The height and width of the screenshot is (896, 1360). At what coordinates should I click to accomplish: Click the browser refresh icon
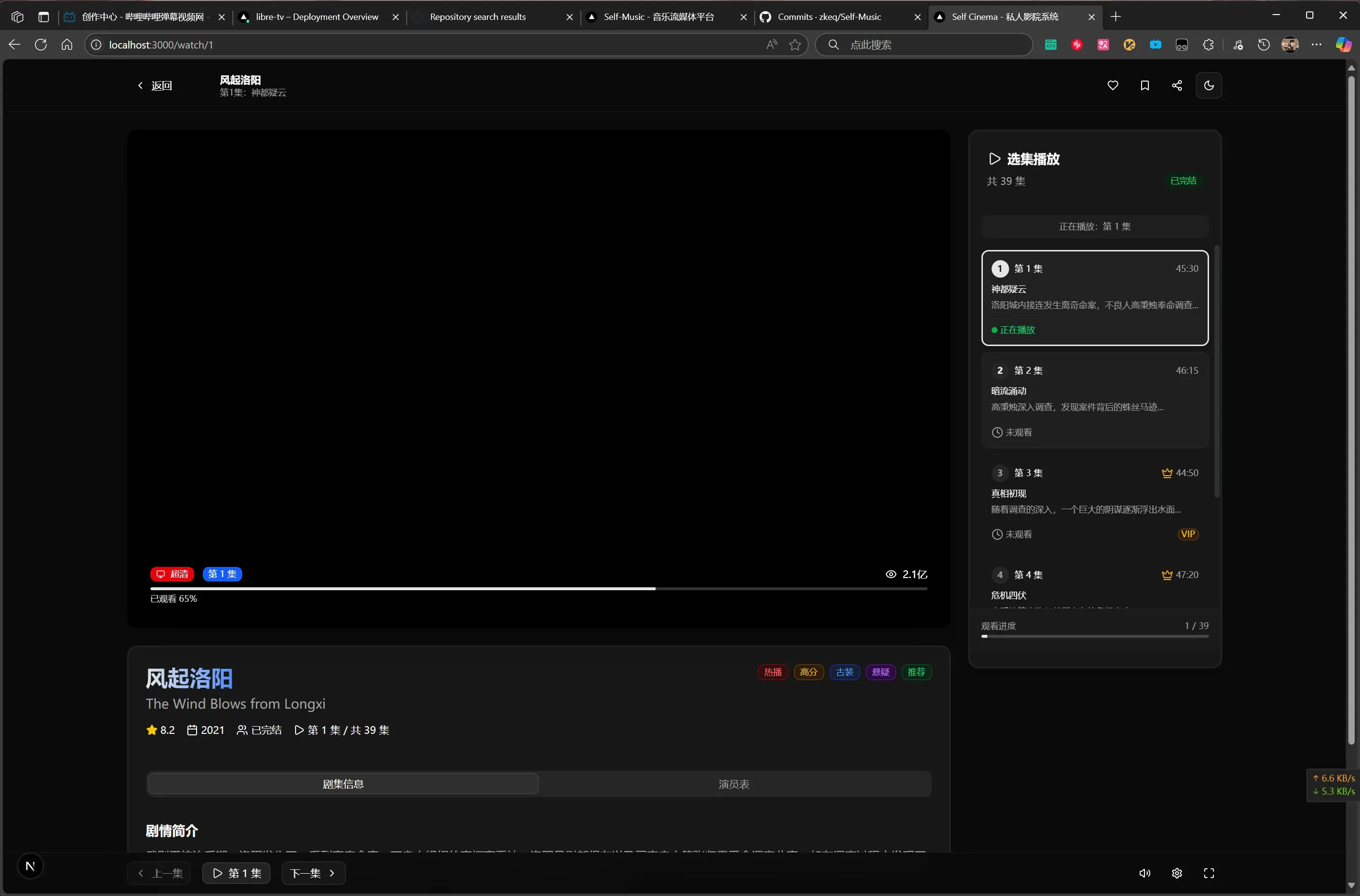coord(41,45)
